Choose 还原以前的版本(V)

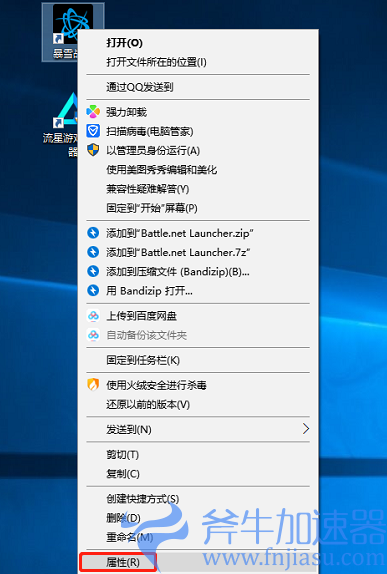click(x=198, y=405)
